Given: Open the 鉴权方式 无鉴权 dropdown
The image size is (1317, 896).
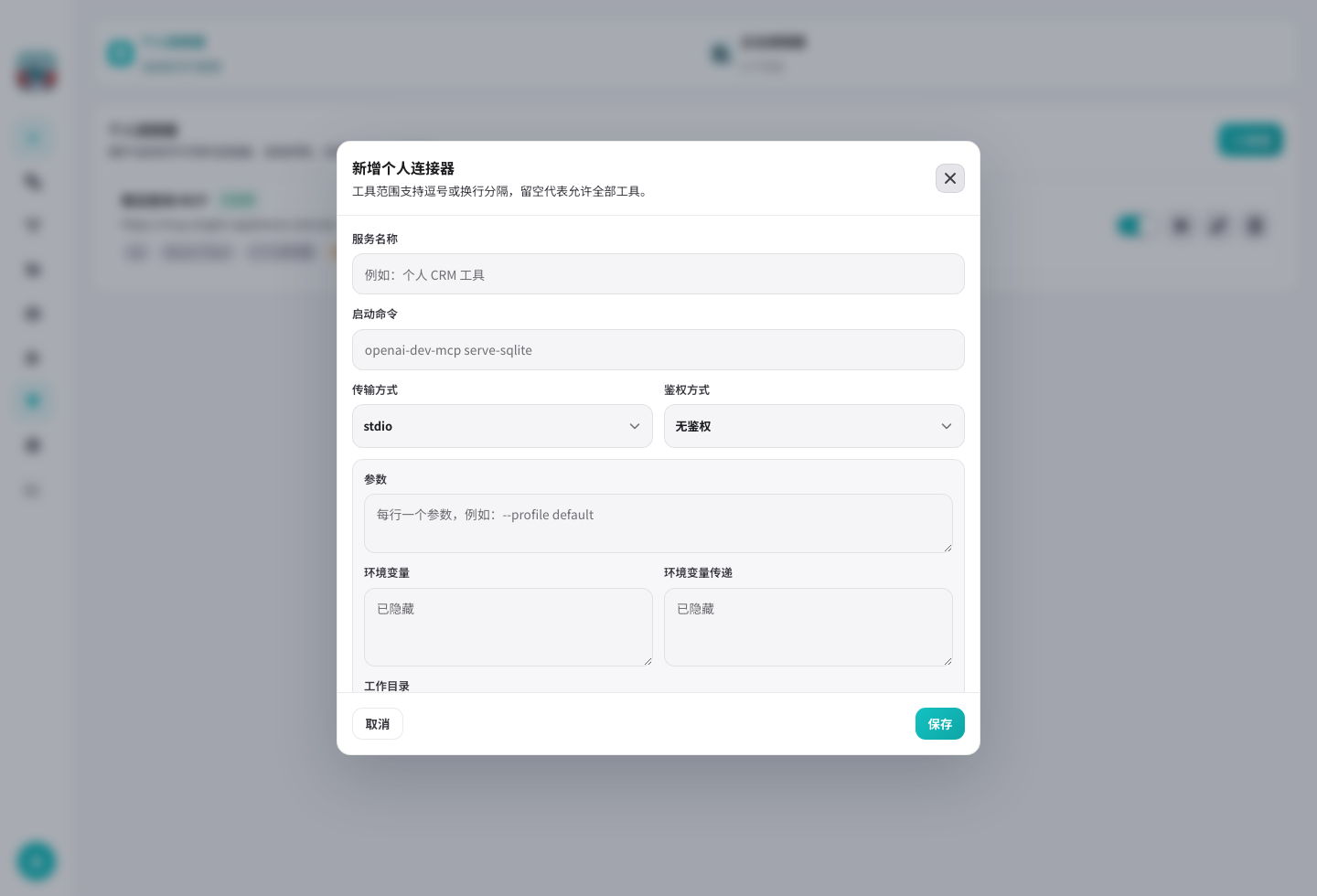Looking at the screenshot, I should [x=814, y=426].
